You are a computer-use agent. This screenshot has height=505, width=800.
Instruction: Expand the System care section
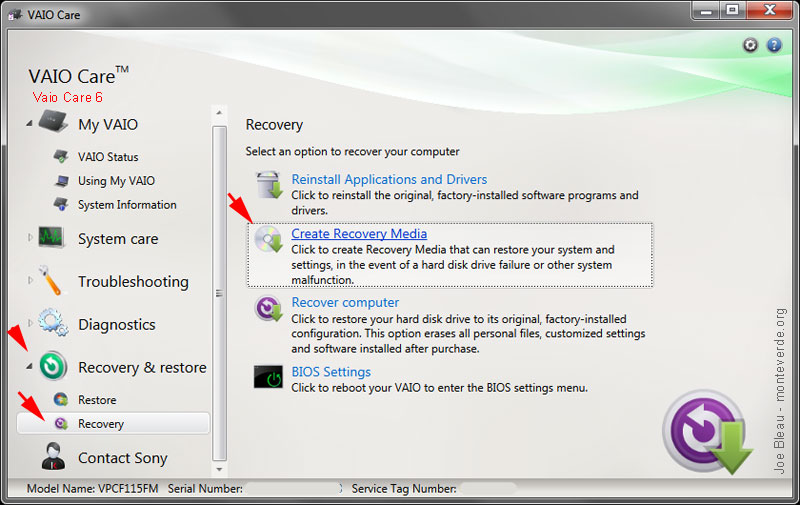[30, 237]
